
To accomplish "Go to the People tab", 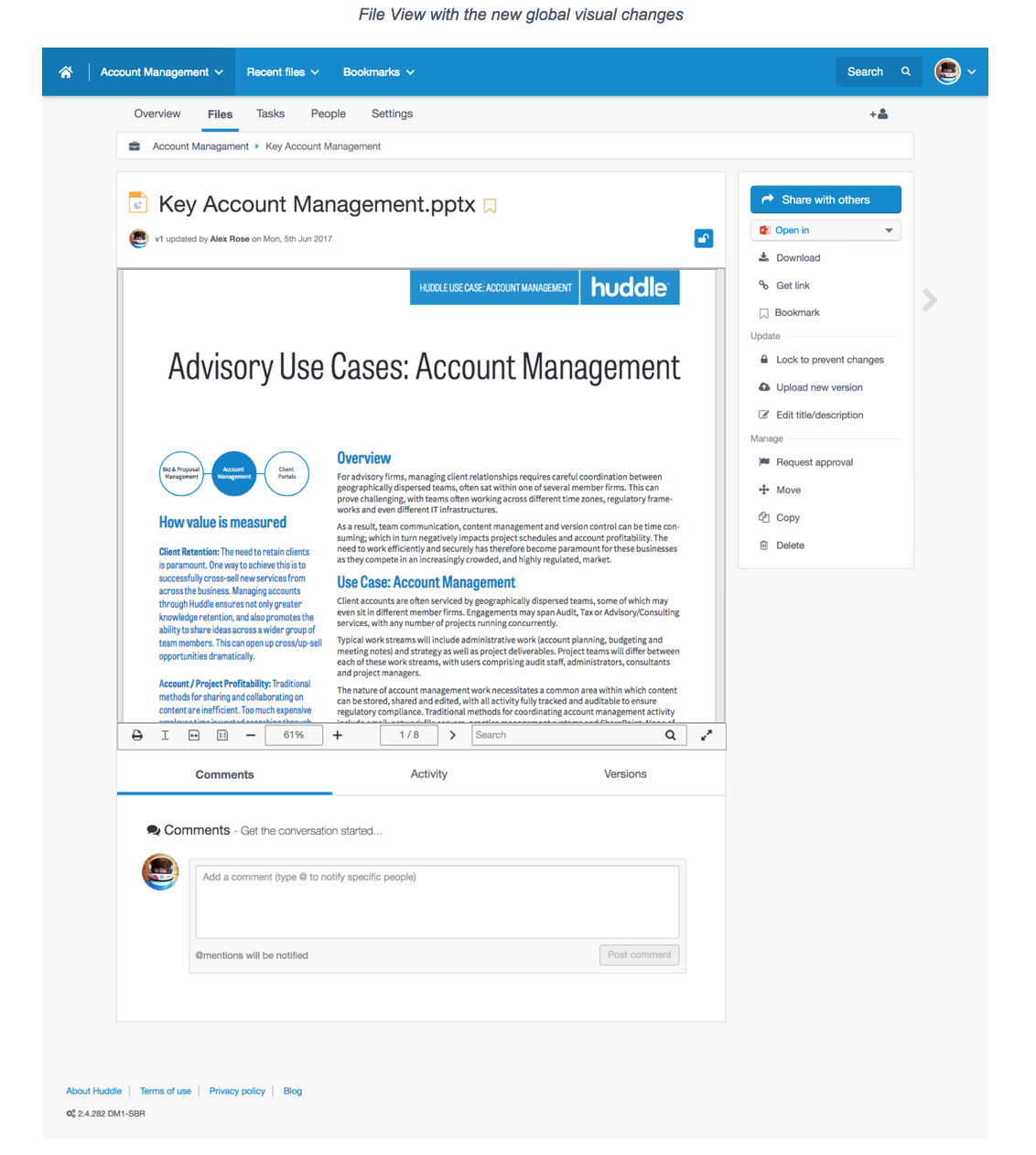I will [x=329, y=113].
